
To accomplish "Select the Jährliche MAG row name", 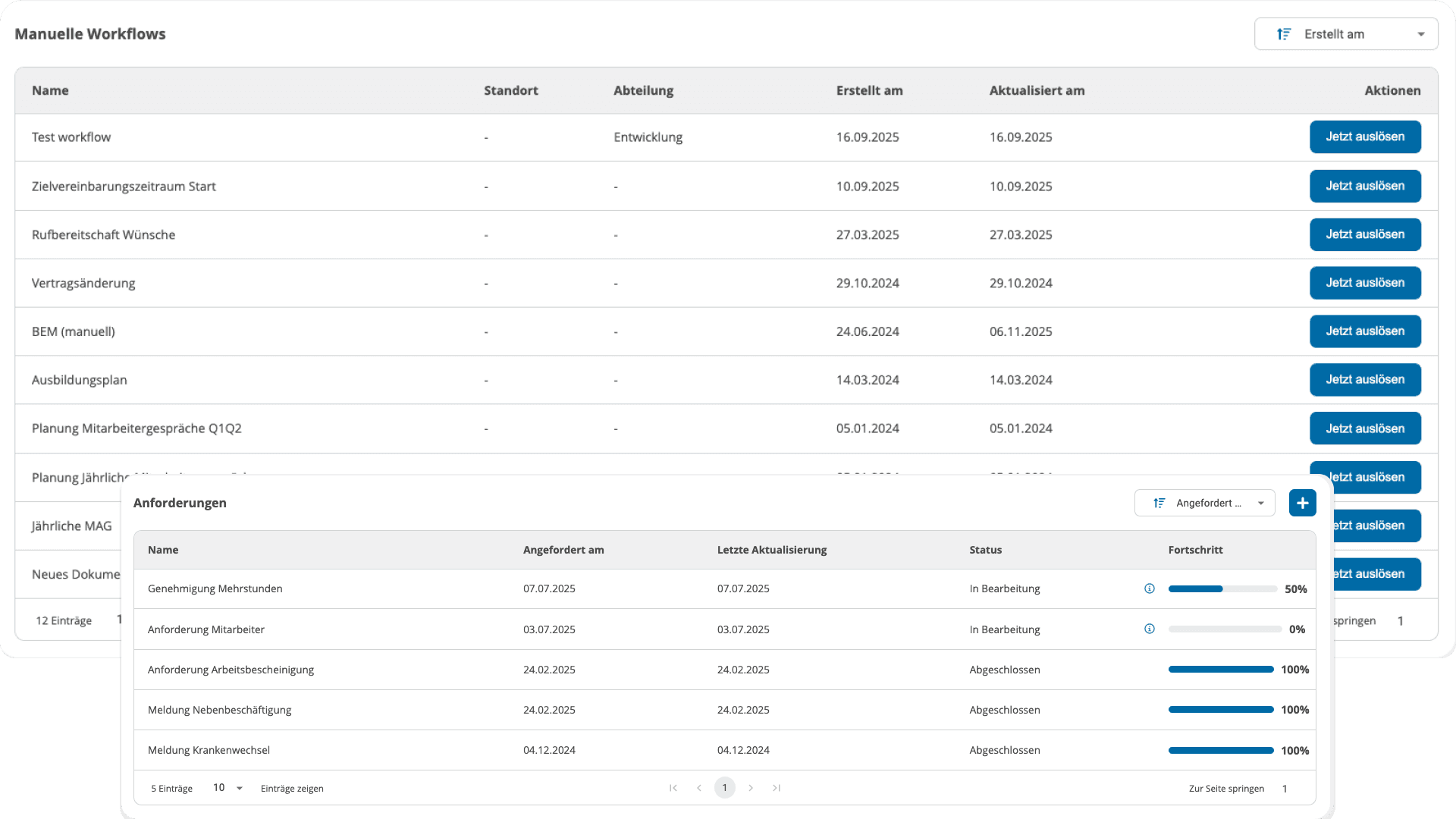I will [x=71, y=526].
